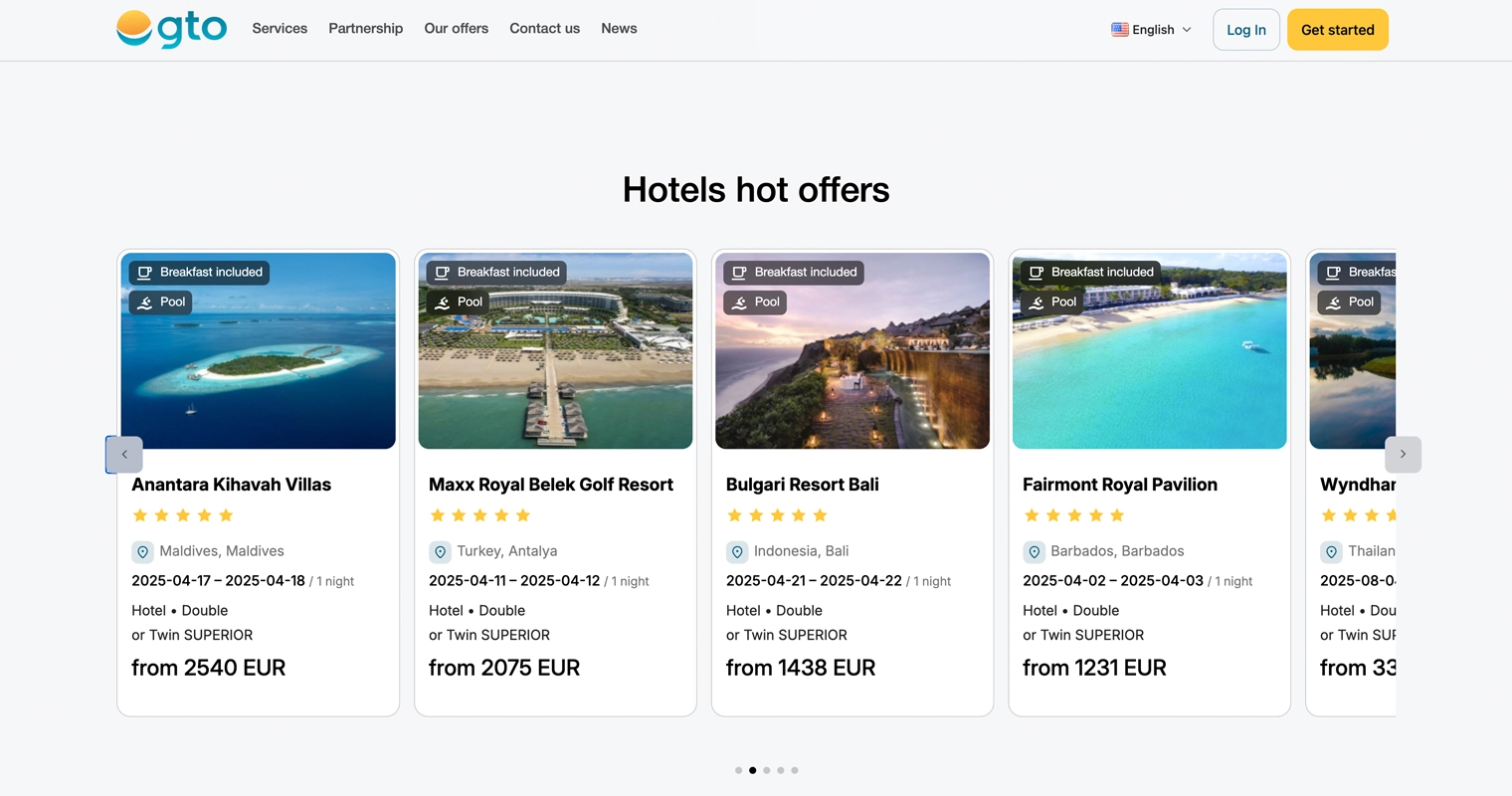Image resolution: width=1512 pixels, height=796 pixels.
Task: Open the English language dropdown
Action: point(1152,30)
